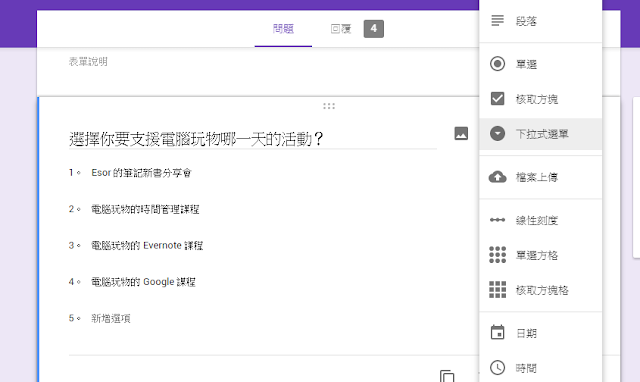Edit option 1 Esor 的筆記新書分享會
640x382 pixels.
(x=141, y=173)
